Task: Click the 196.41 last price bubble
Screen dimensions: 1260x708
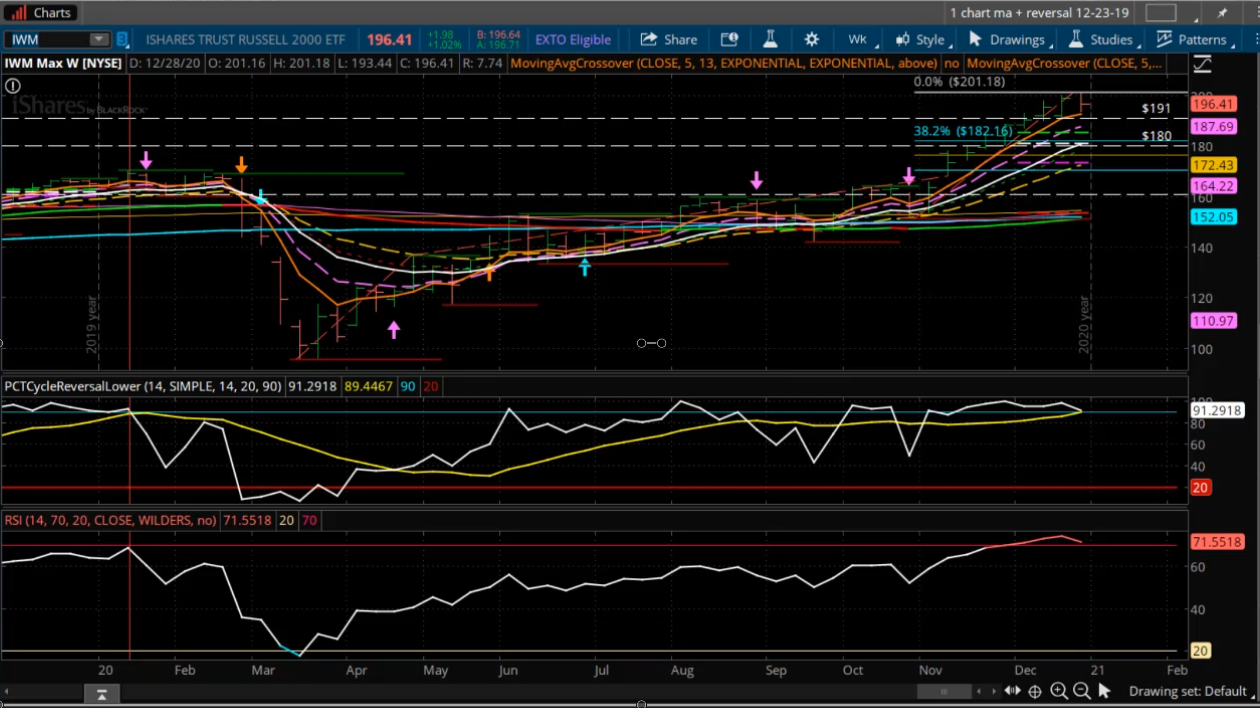Action: 1214,104
